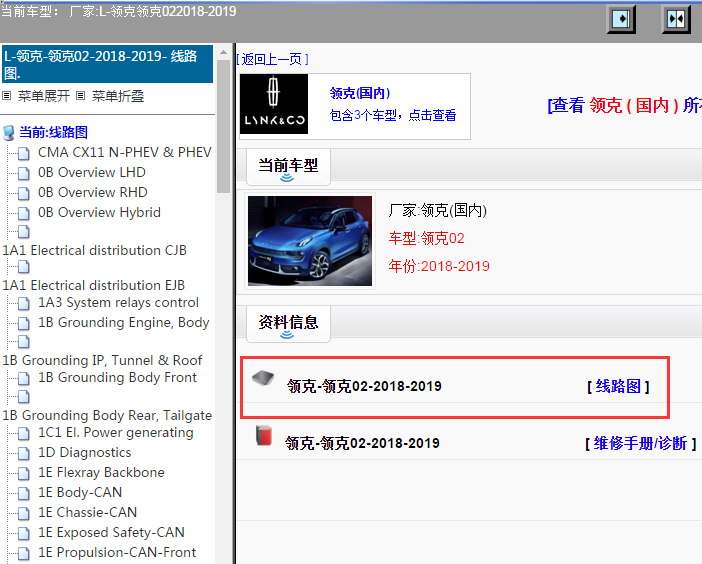Click the single-arrow panel toggle icon in header
Screen dimensions: 702x564
tap(621, 19)
